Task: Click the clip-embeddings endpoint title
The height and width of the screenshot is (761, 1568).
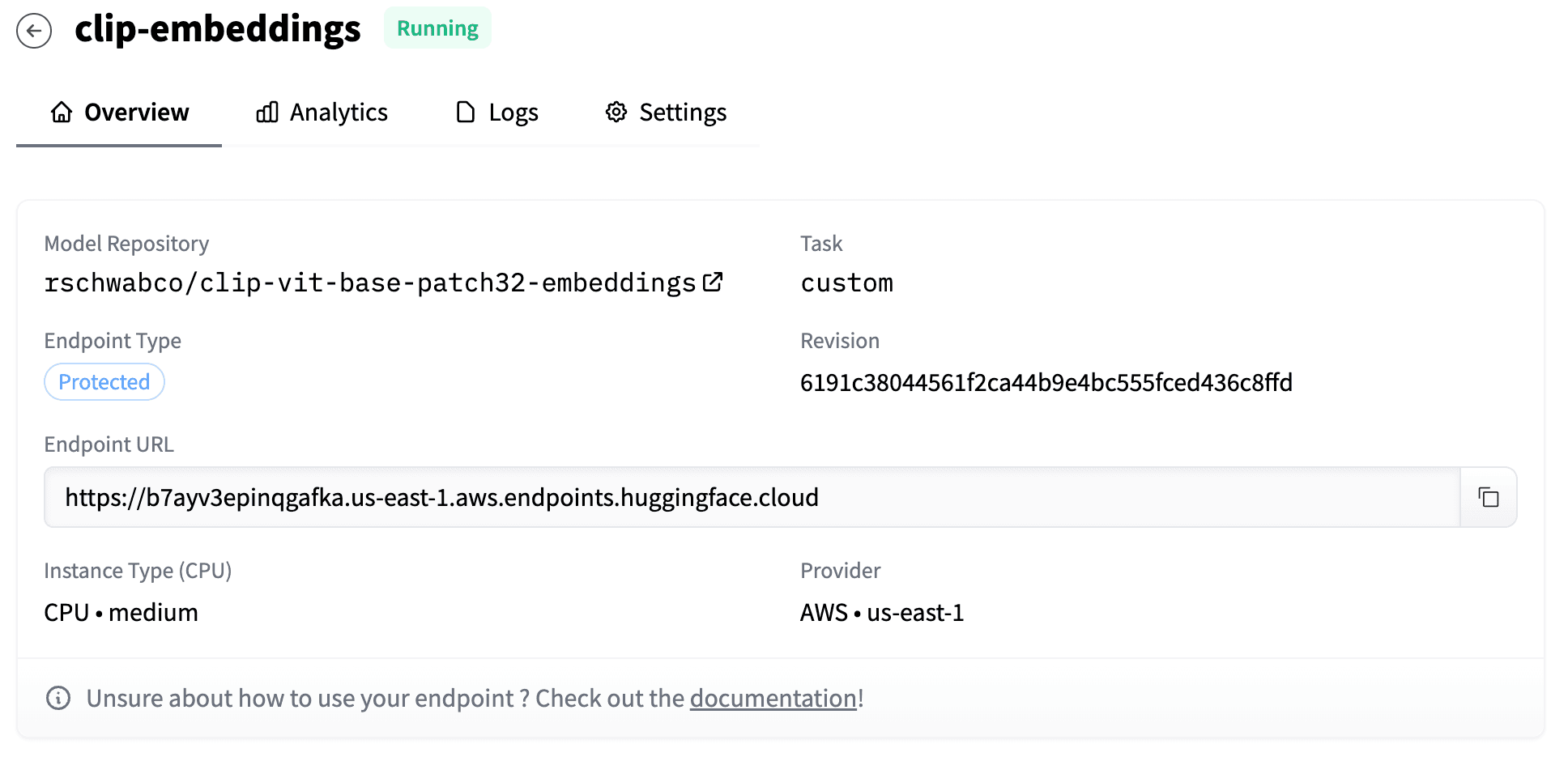Action: point(217,29)
